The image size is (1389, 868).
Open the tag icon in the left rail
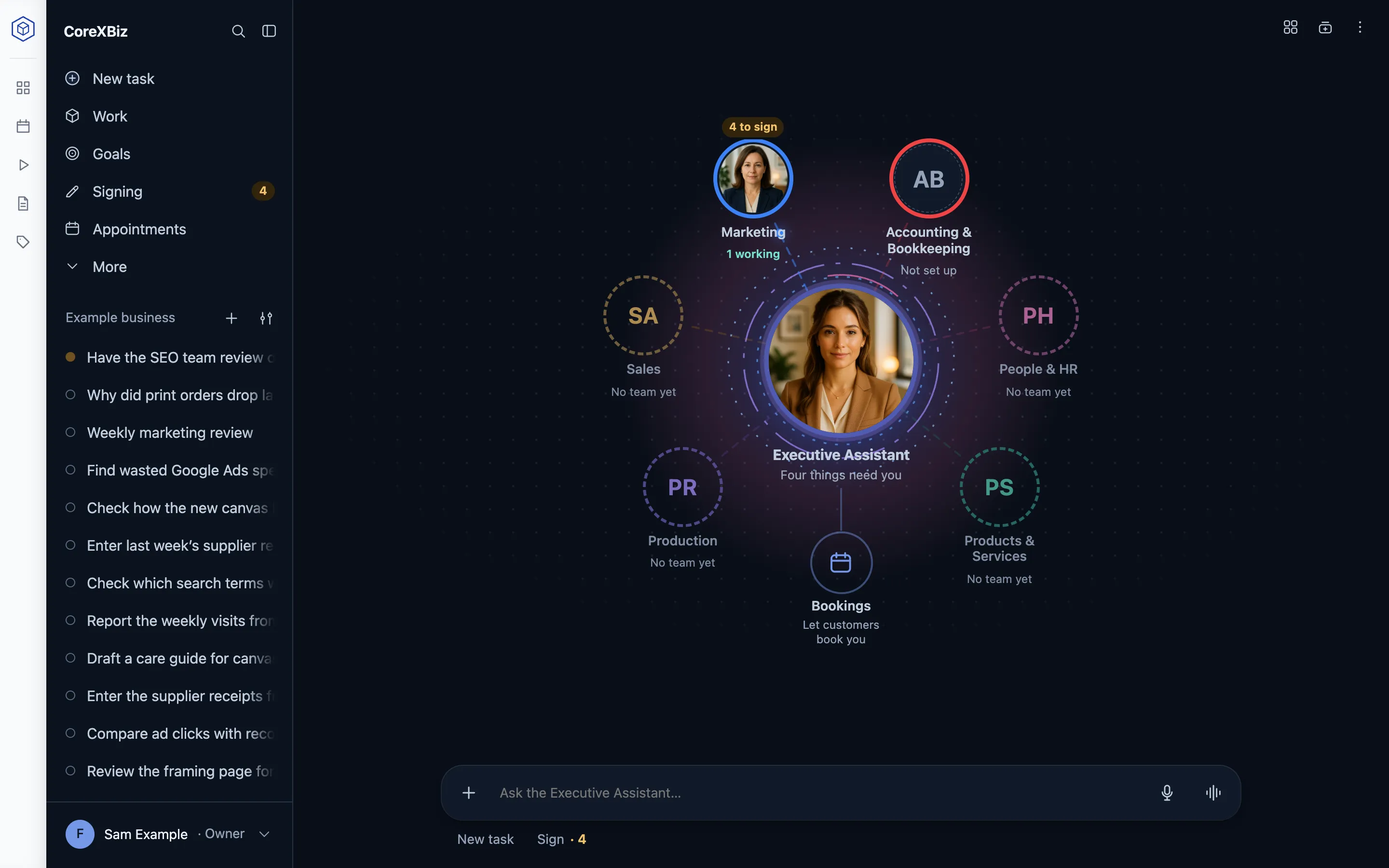[x=23, y=242]
